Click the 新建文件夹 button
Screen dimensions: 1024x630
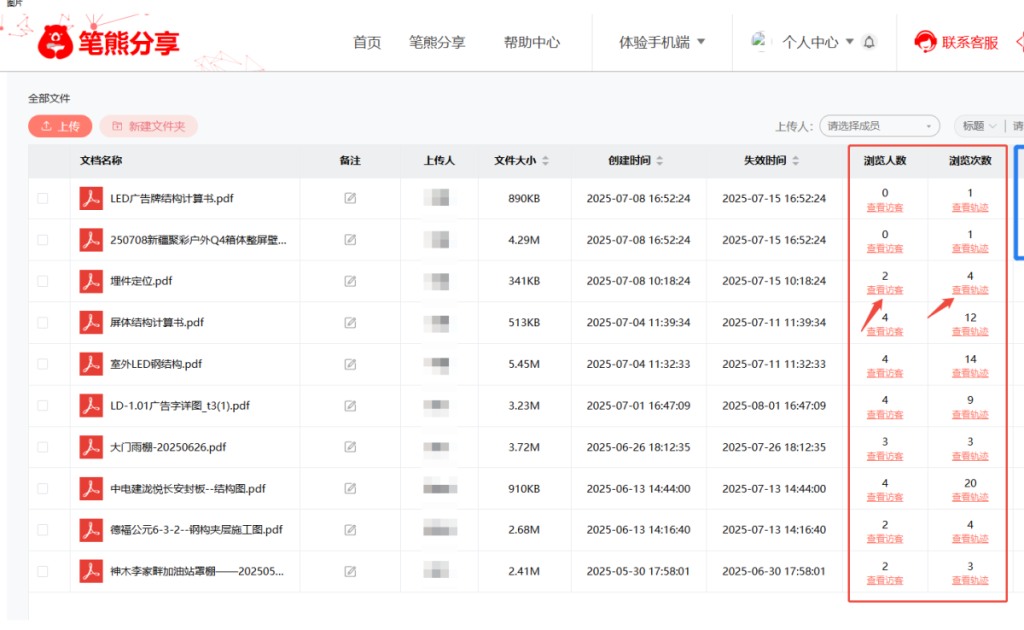[148, 126]
